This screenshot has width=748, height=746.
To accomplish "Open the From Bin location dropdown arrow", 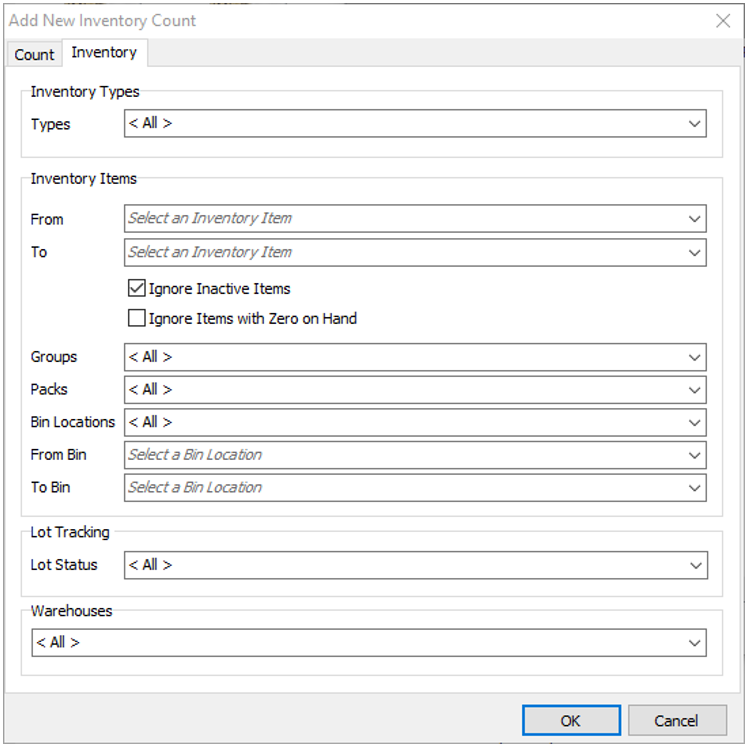I will pyautogui.click(x=695, y=455).
